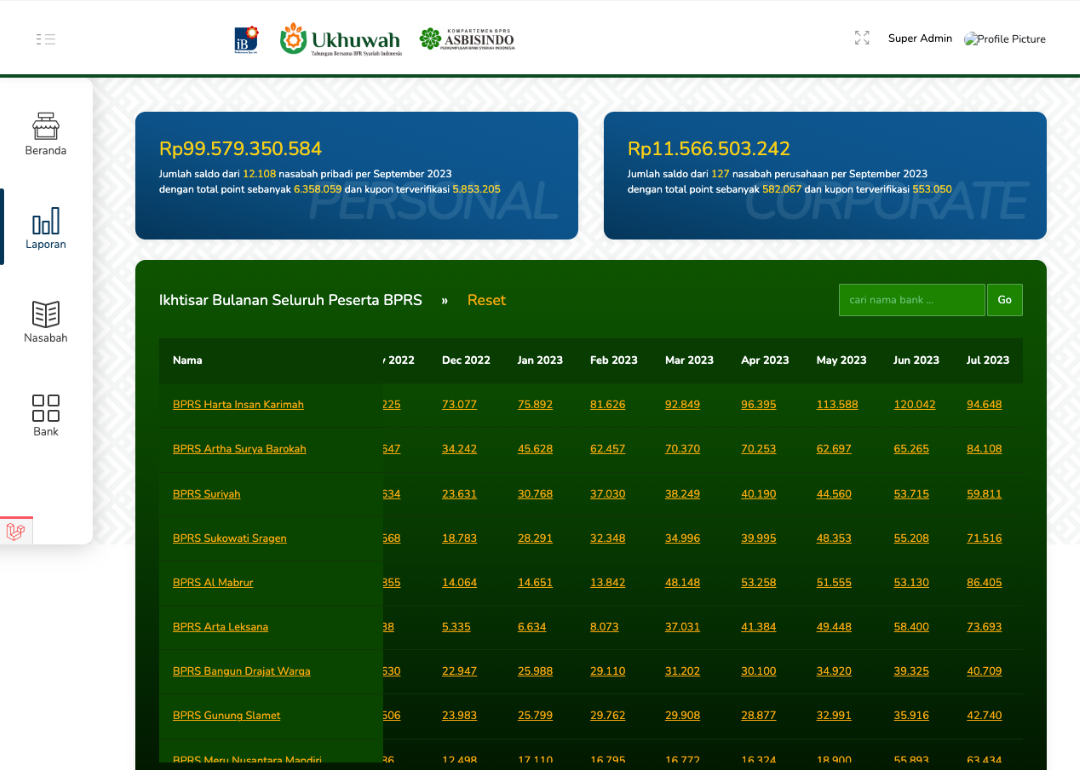This screenshot has width=1080, height=770.
Task: Click the Go search button
Action: coord(1004,300)
